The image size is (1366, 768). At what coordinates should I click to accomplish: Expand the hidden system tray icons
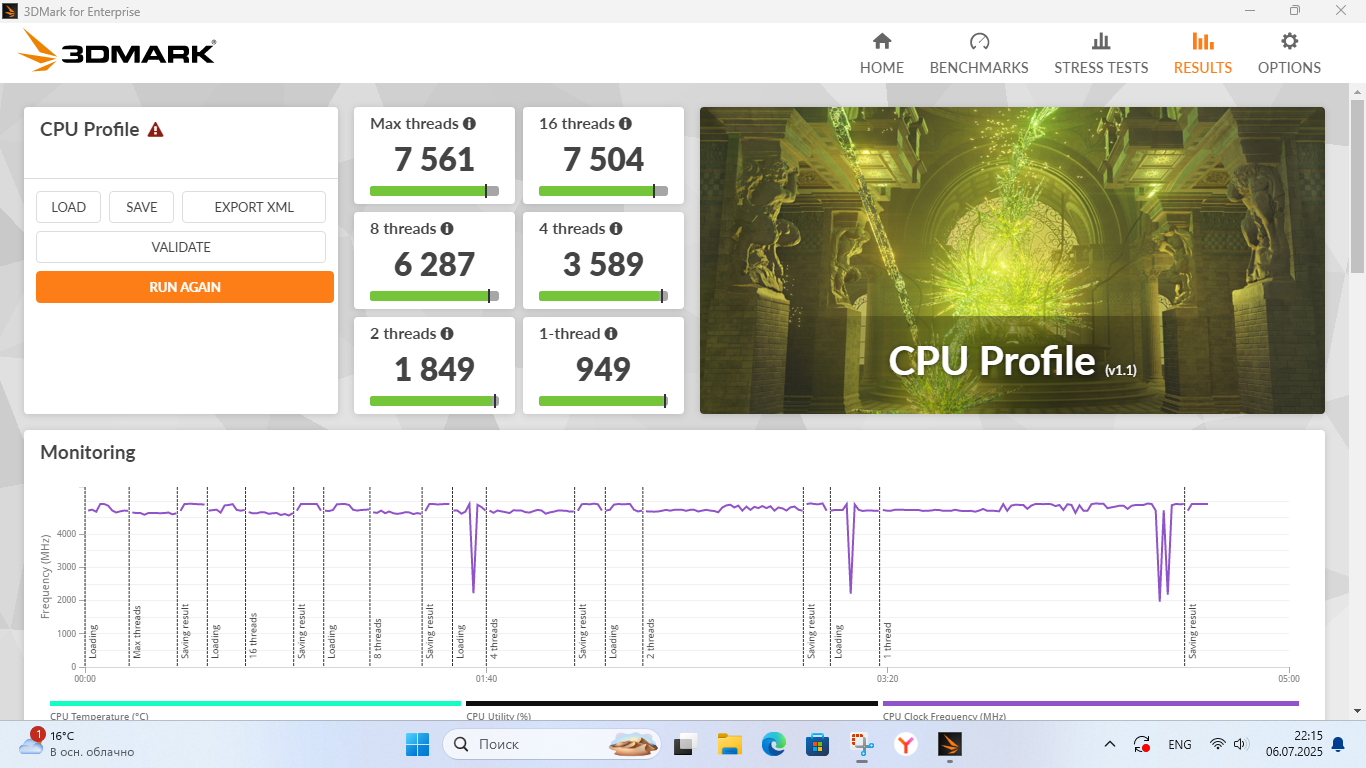(x=1110, y=744)
